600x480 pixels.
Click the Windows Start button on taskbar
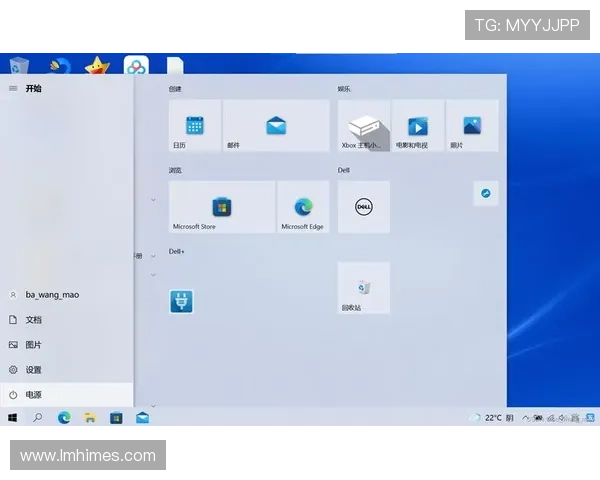[13, 418]
